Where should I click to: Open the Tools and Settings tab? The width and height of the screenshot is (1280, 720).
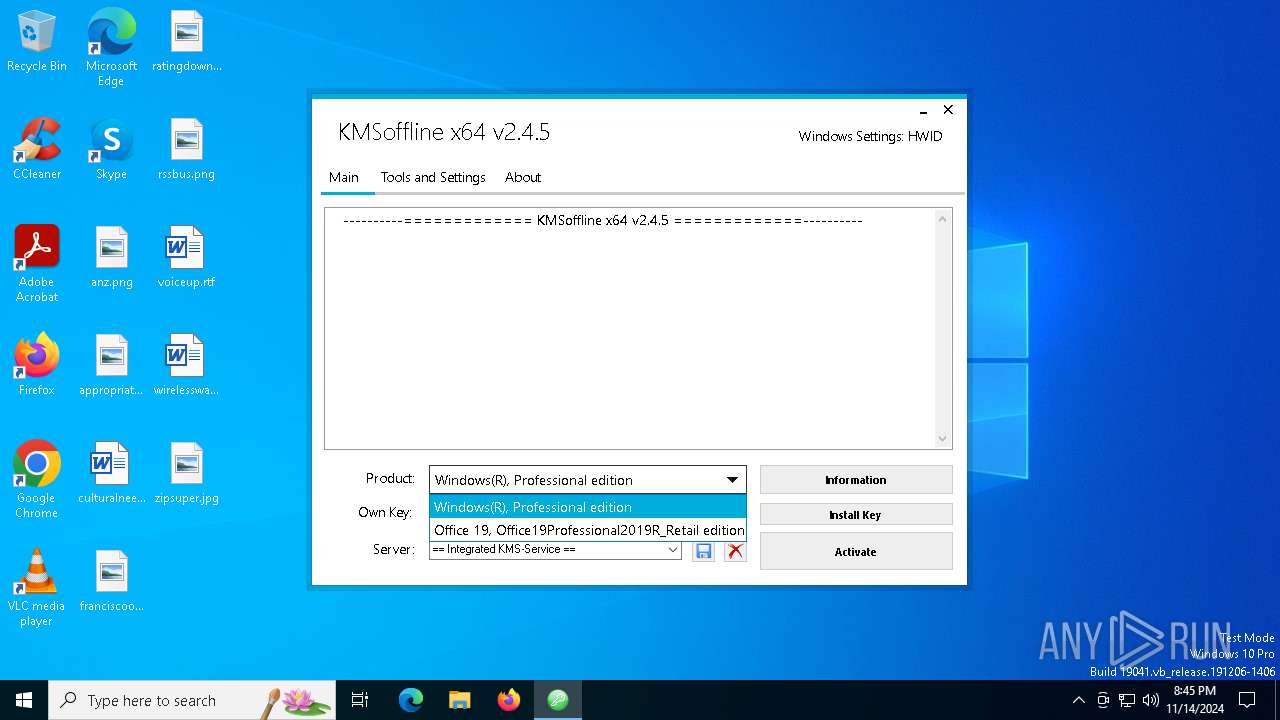point(433,177)
